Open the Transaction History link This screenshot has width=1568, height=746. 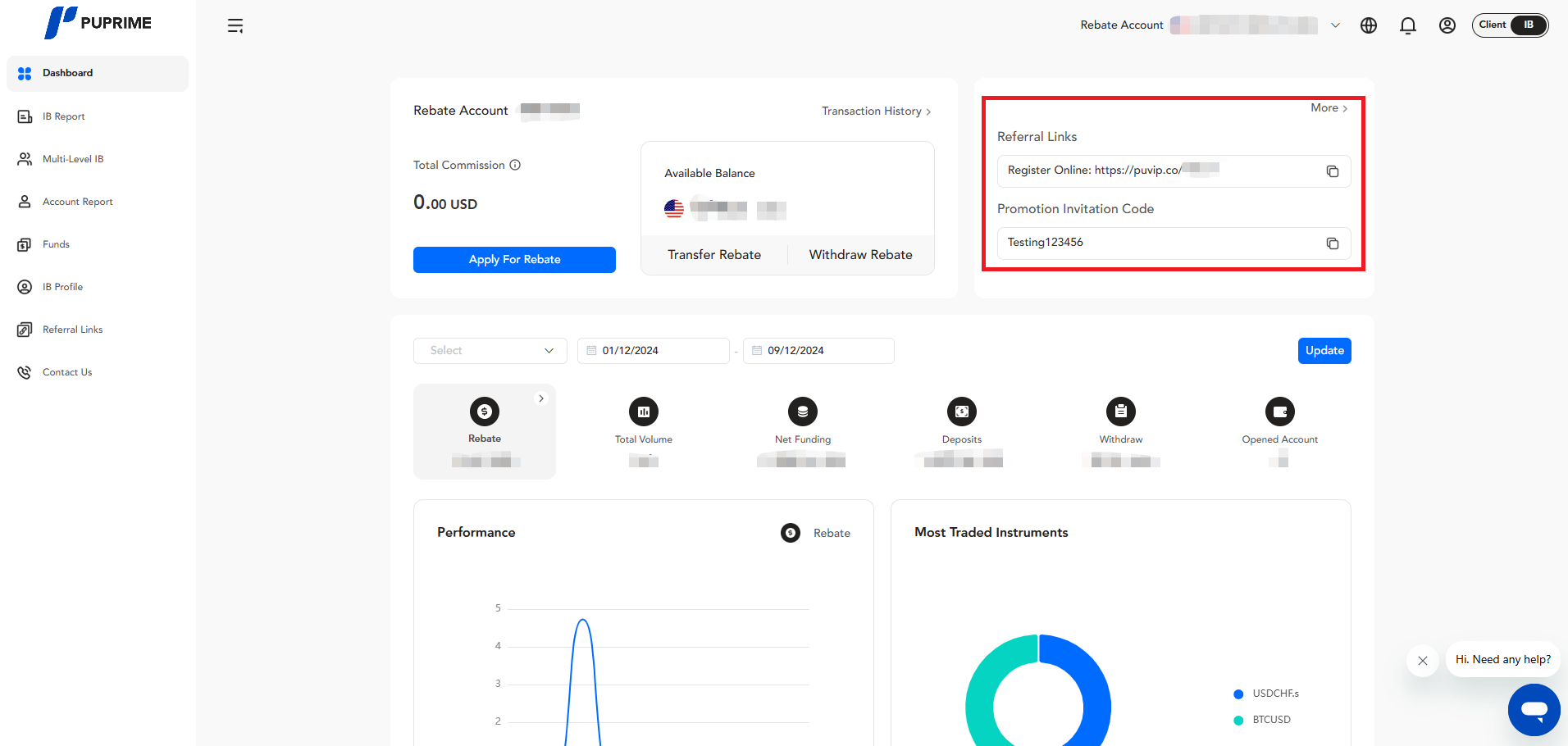coord(875,111)
